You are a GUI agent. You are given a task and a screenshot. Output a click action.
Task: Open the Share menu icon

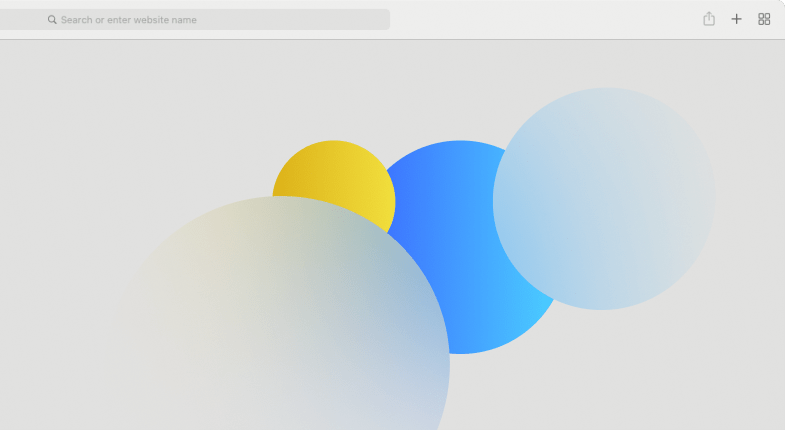708,19
